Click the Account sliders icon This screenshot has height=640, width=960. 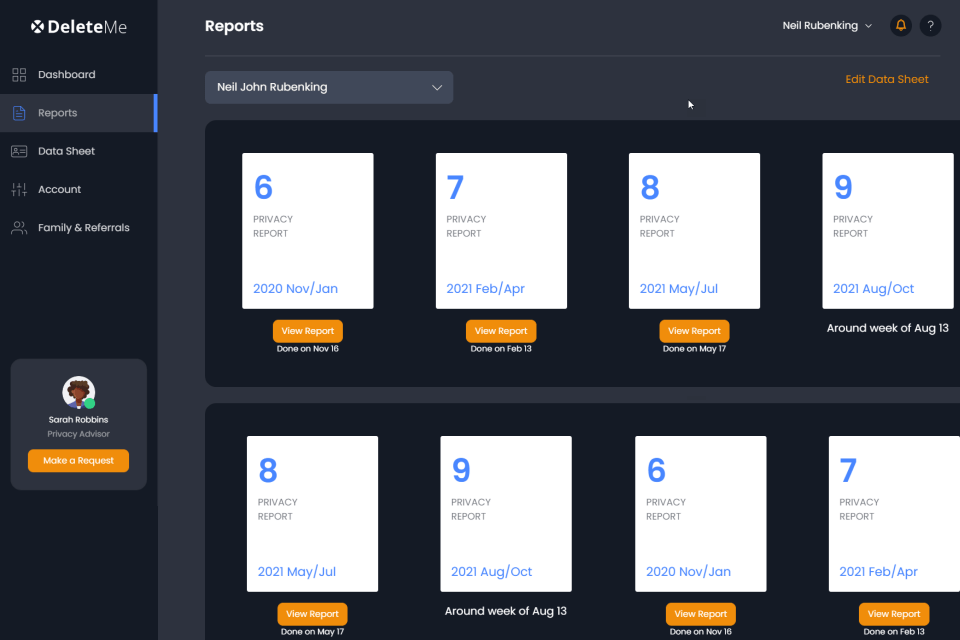19,189
